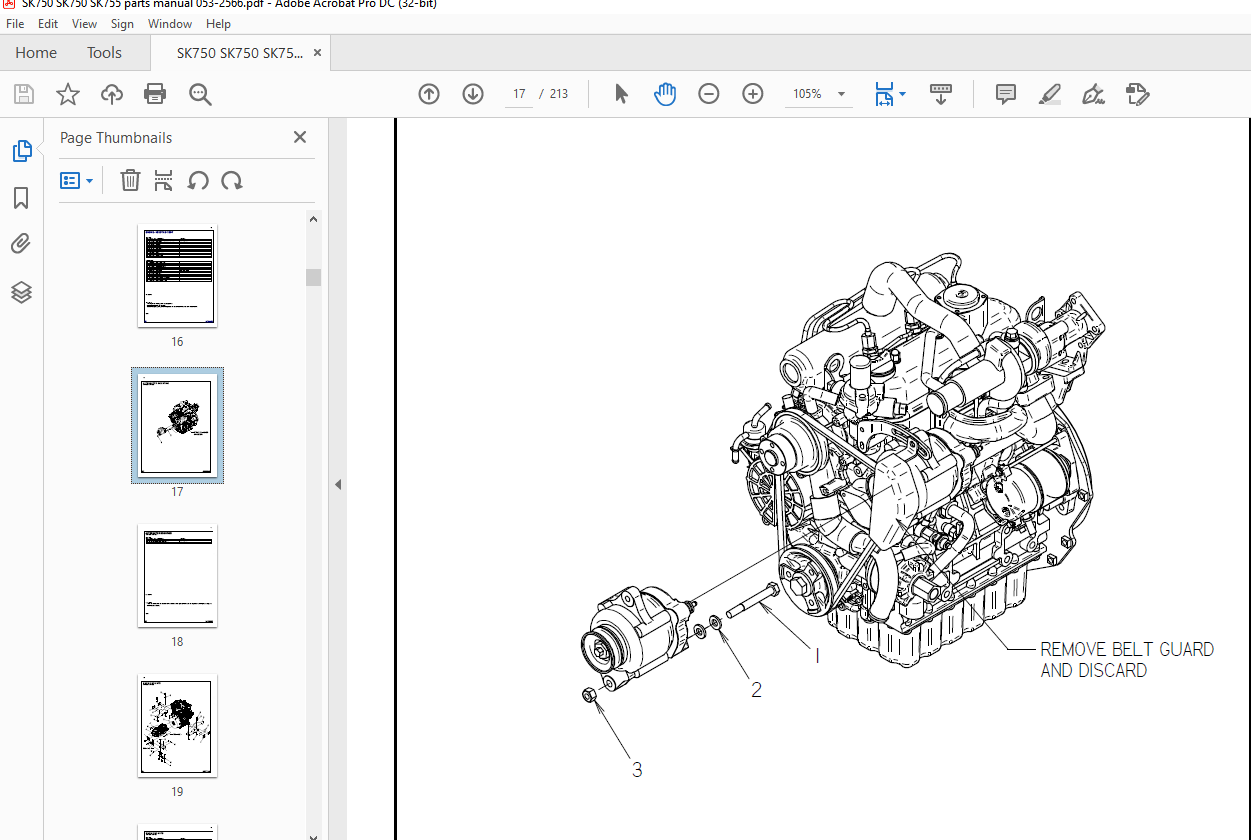Choose the selection arrow tool
The image size is (1251, 840).
(621, 94)
